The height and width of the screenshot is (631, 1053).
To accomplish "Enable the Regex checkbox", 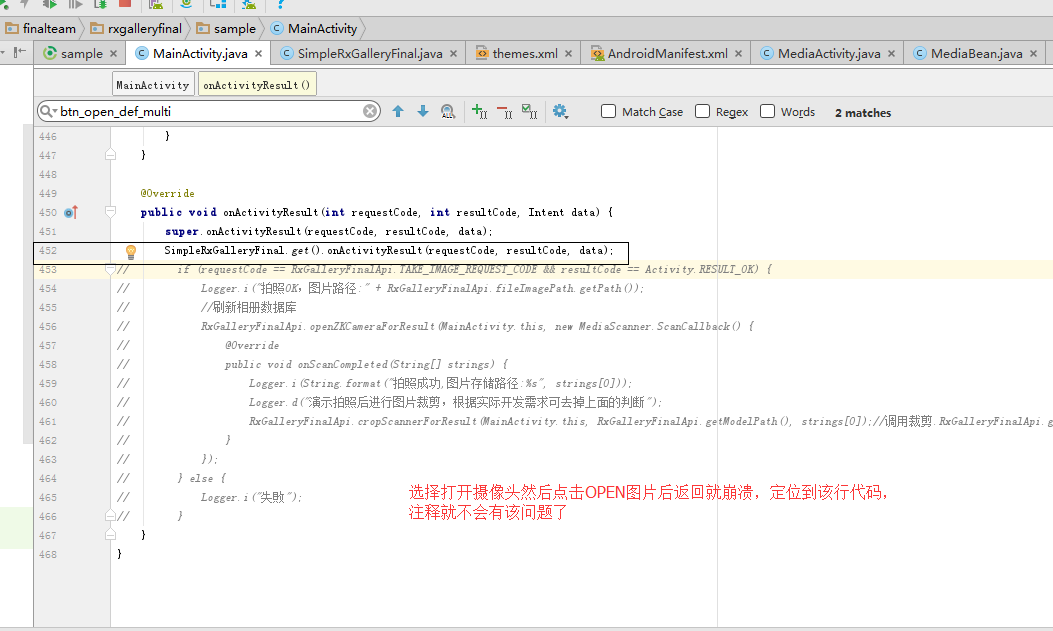I will (702, 111).
